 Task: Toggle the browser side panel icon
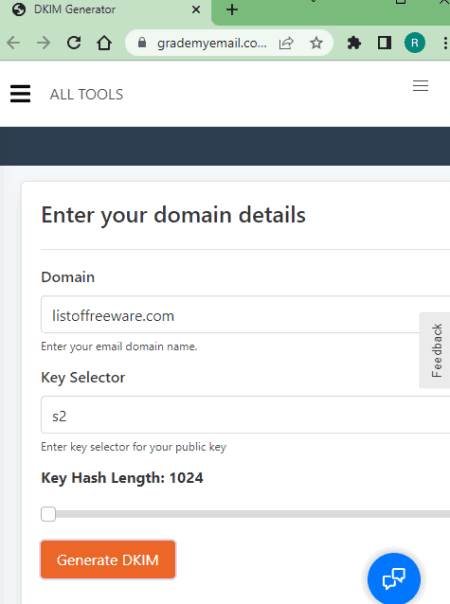384,43
